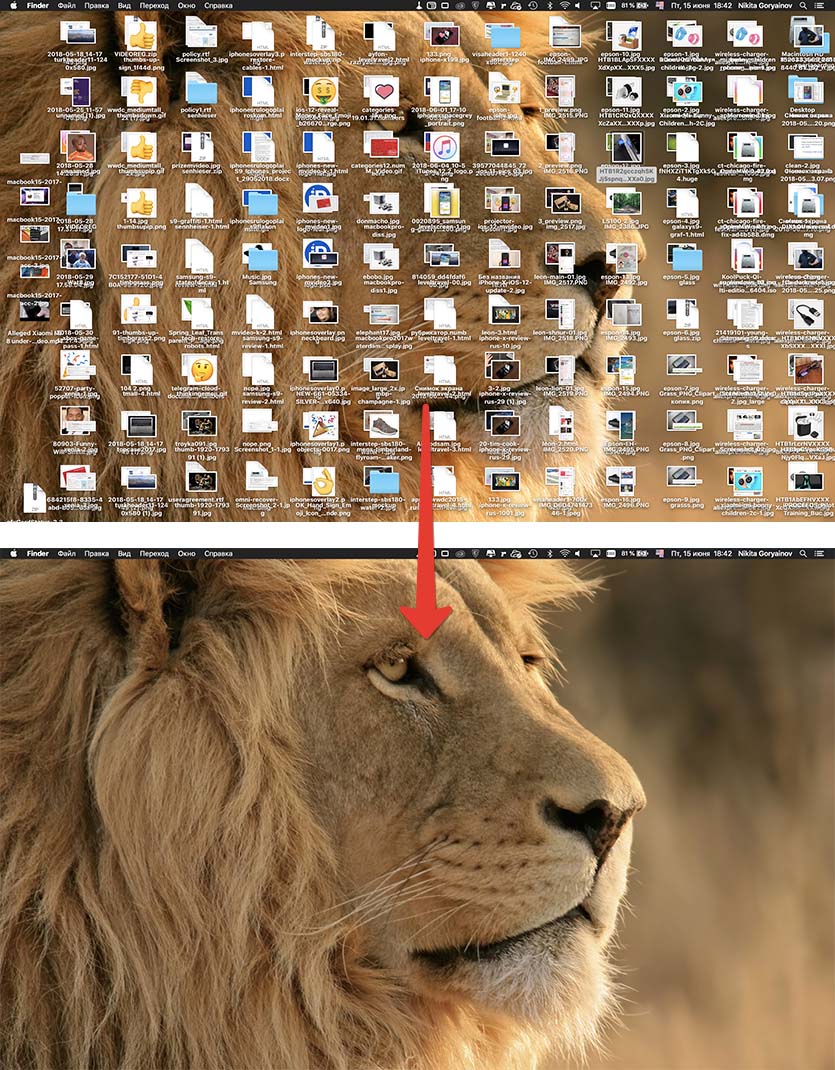This screenshot has height=1070, width=835.
Task: Select the party popper objects-0017.png icon
Action: 321,426
